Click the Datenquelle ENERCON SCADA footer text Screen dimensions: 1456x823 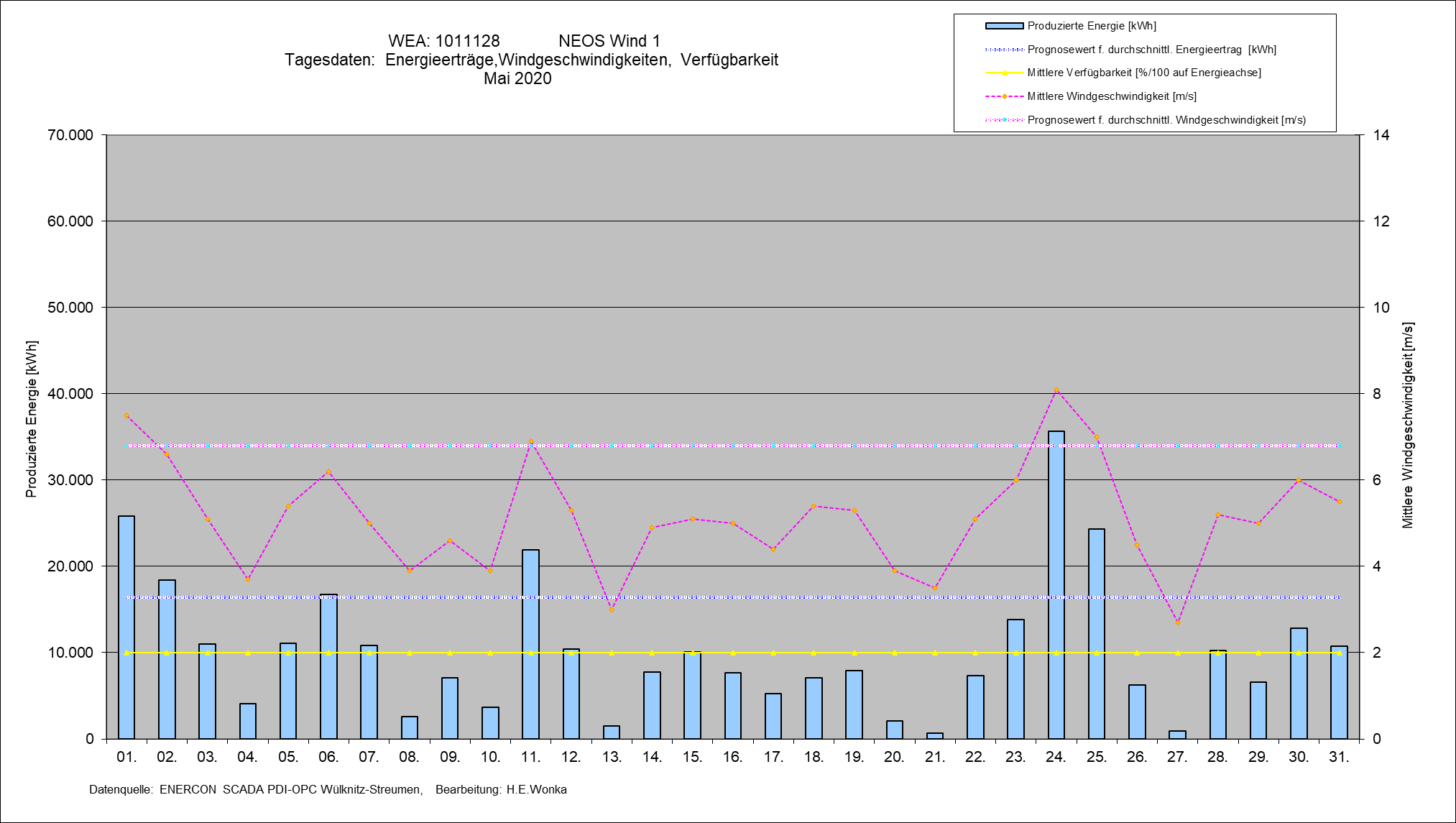255,789
